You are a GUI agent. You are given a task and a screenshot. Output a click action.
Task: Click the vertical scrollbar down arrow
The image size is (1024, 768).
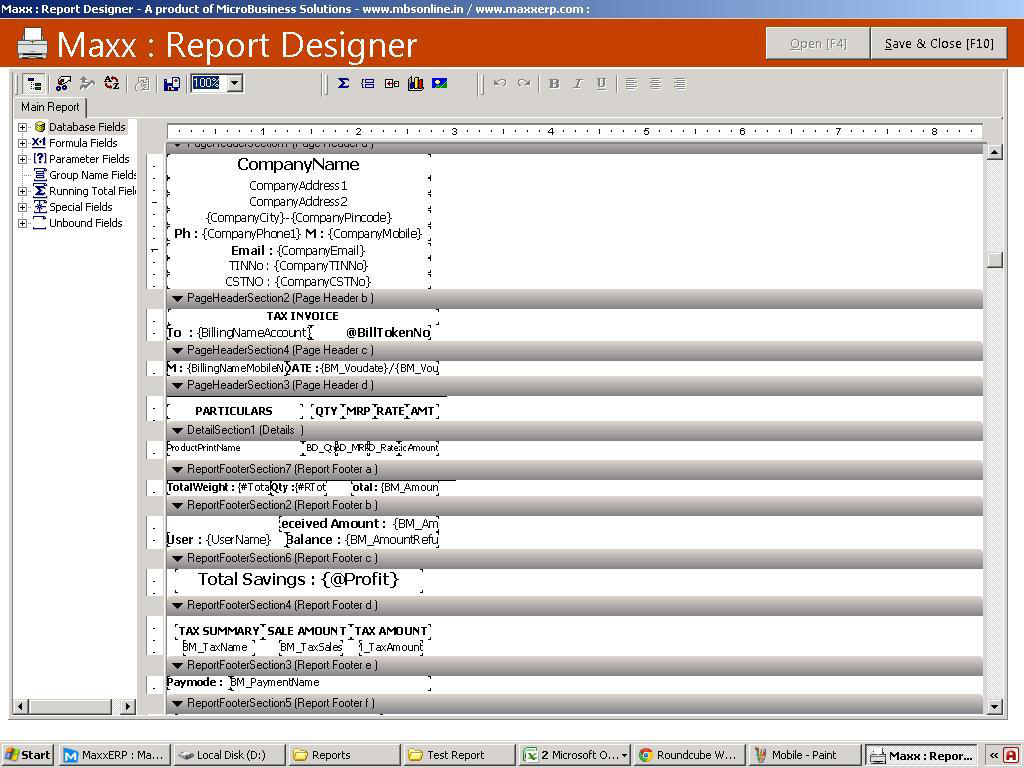pos(994,706)
